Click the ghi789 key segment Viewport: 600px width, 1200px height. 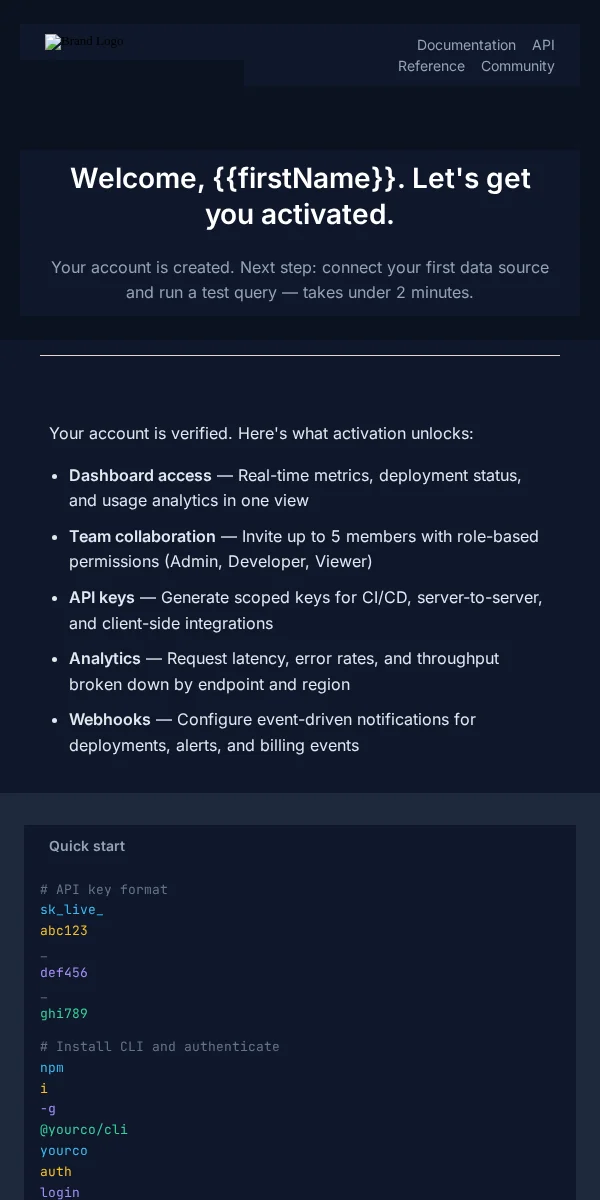[64, 1013]
